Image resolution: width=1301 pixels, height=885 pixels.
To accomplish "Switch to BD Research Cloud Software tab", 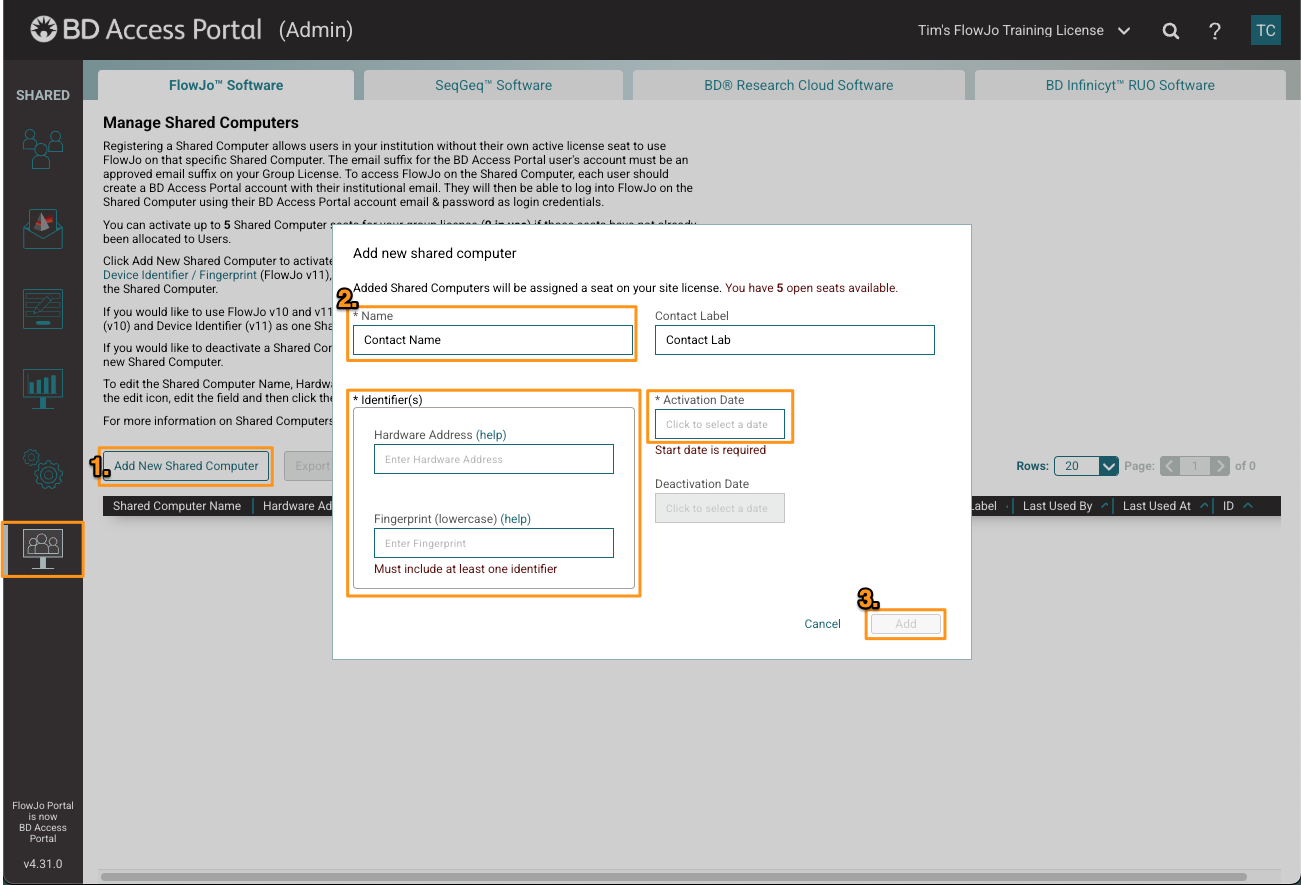I will coord(798,85).
